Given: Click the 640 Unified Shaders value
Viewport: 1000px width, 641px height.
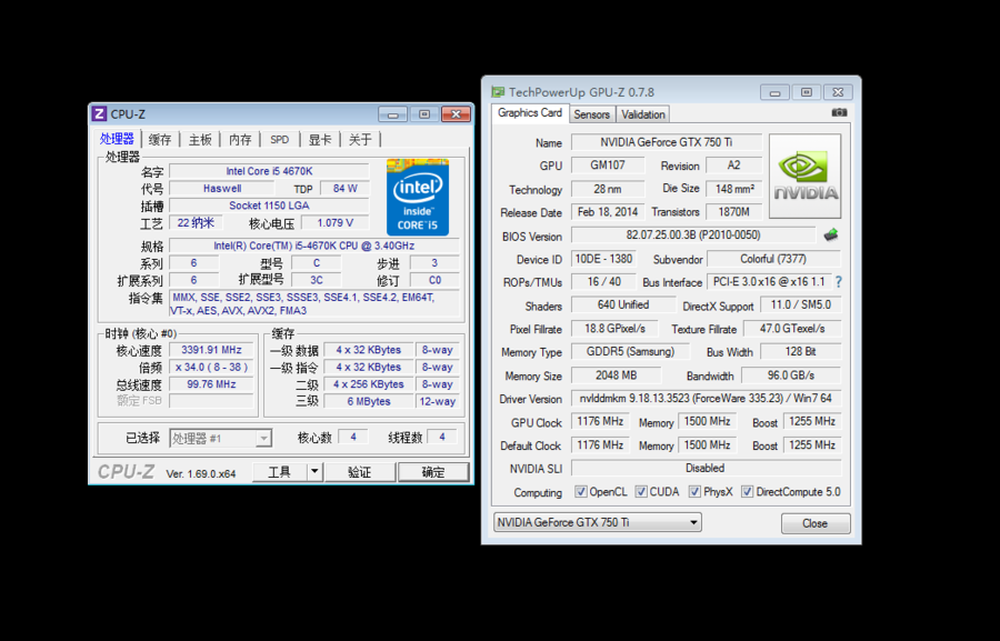Looking at the screenshot, I should pos(623,305).
